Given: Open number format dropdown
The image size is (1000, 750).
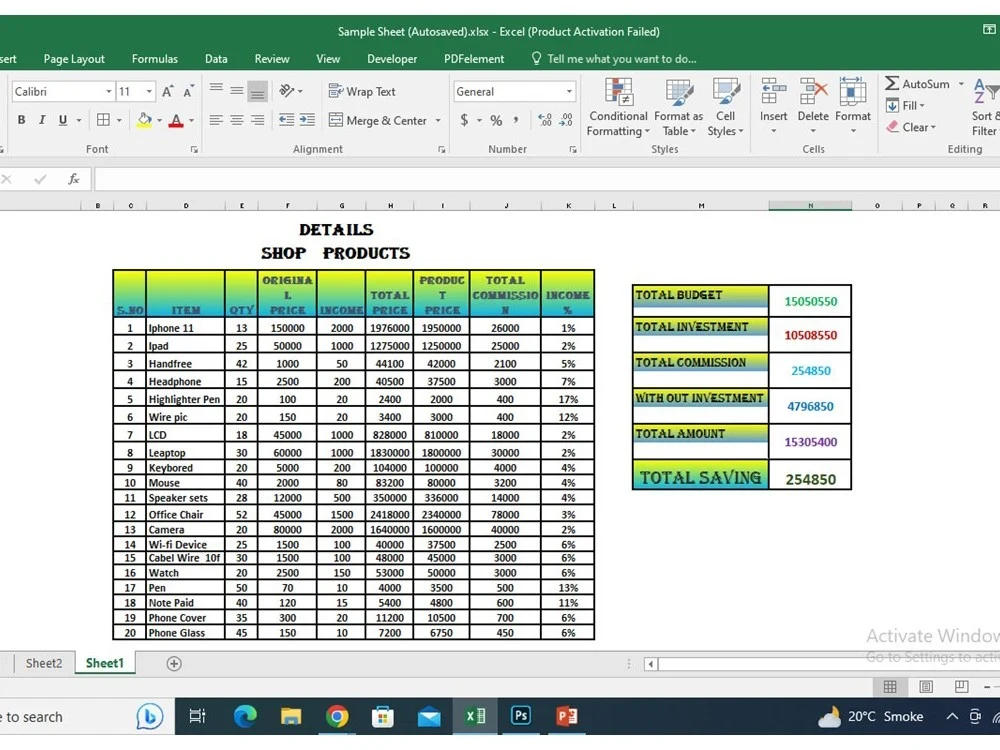Looking at the screenshot, I should [570, 92].
